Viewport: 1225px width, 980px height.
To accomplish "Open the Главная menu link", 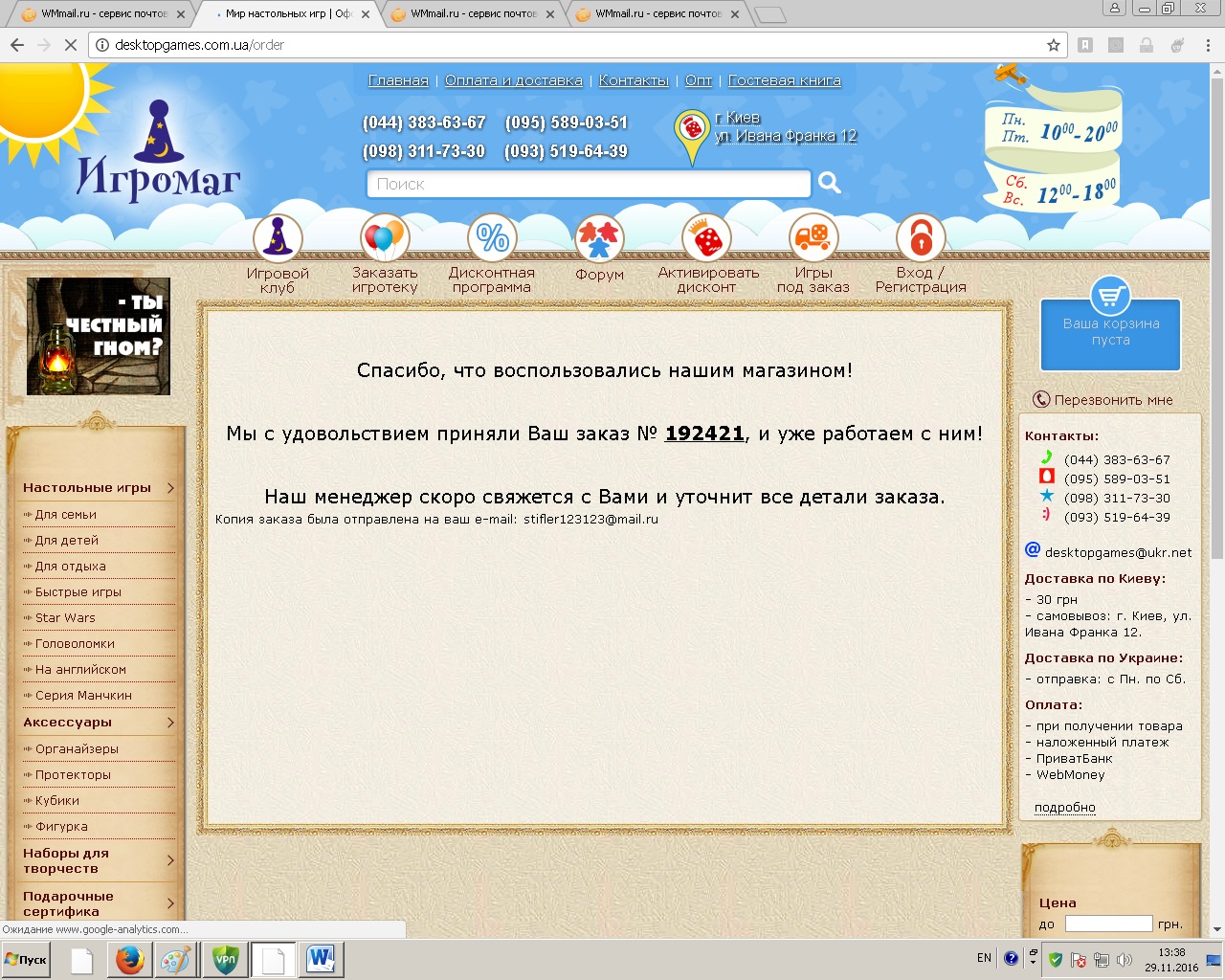I will pos(398,80).
